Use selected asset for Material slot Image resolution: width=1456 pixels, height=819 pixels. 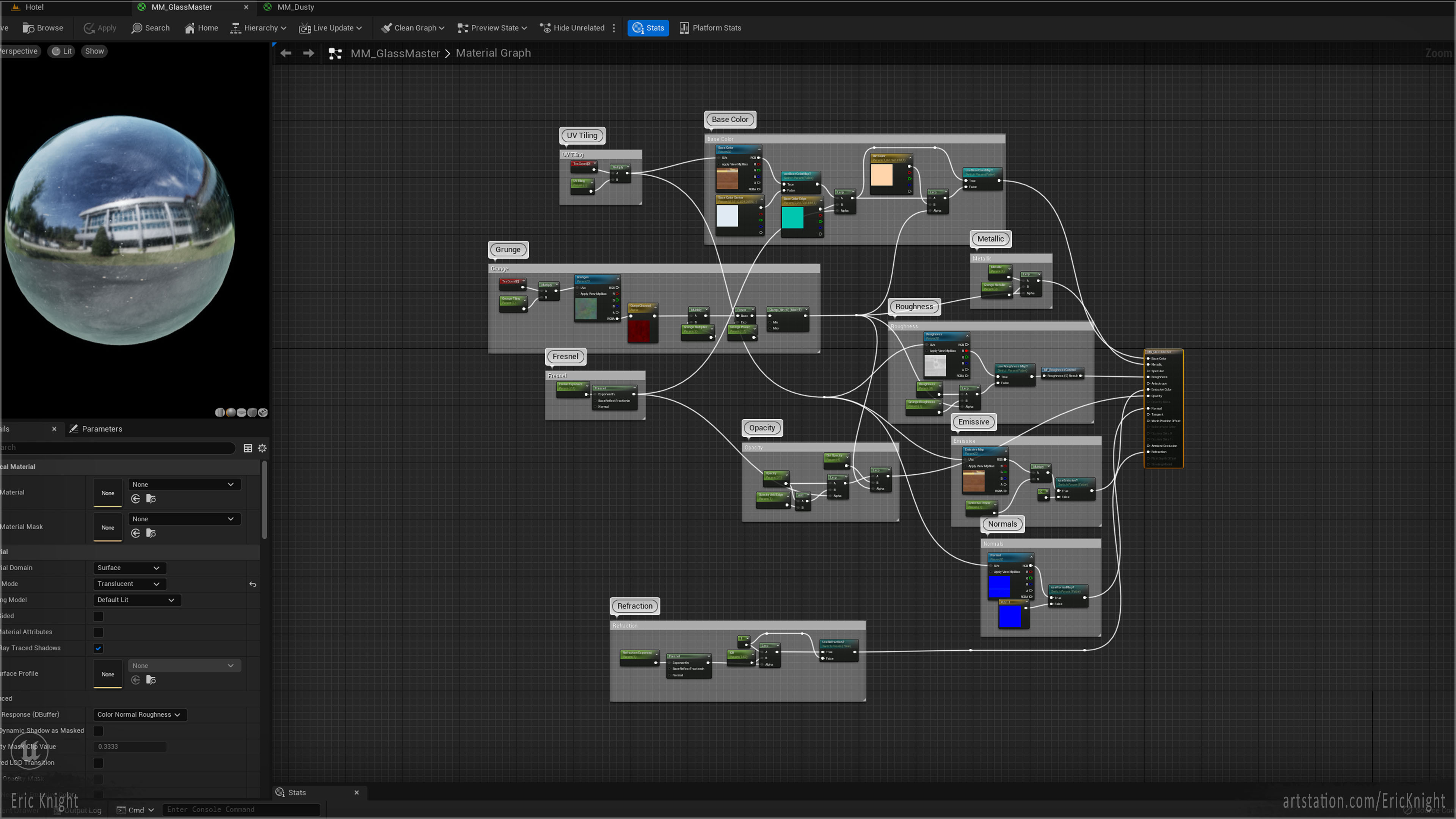coord(136,499)
